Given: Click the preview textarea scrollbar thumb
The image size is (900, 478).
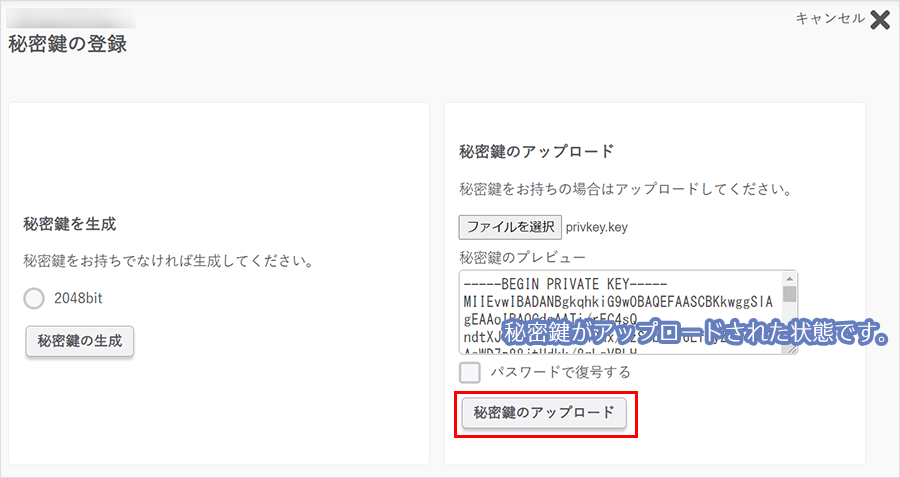Looking at the screenshot, I should point(790,293).
